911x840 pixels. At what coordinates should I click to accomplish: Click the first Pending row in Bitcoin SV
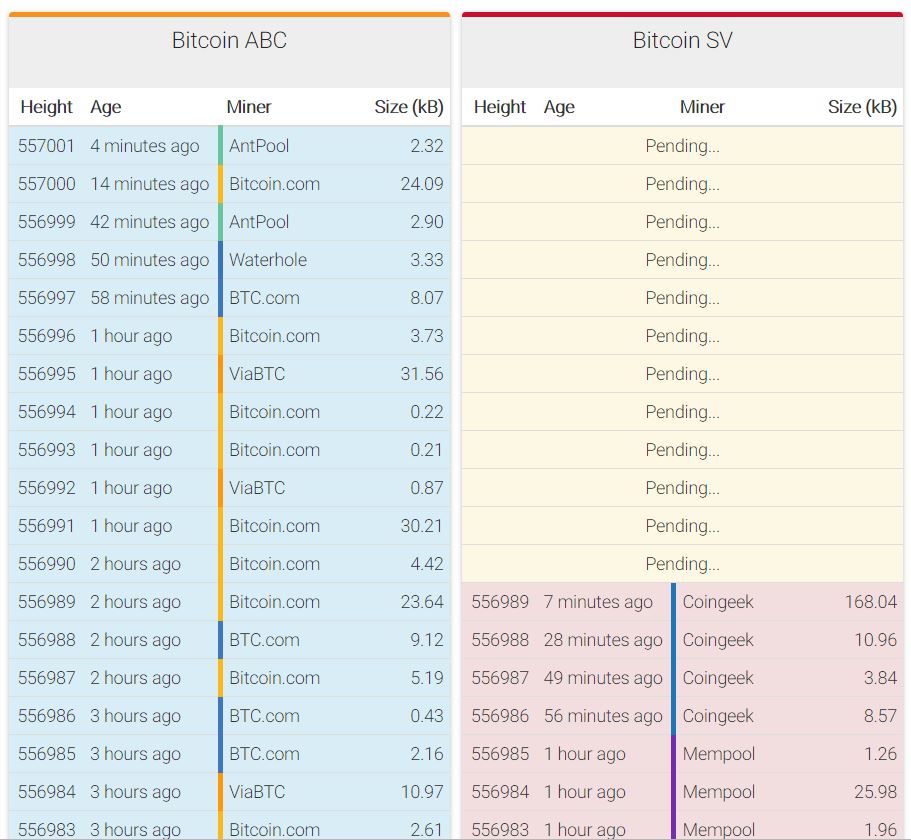click(682, 146)
